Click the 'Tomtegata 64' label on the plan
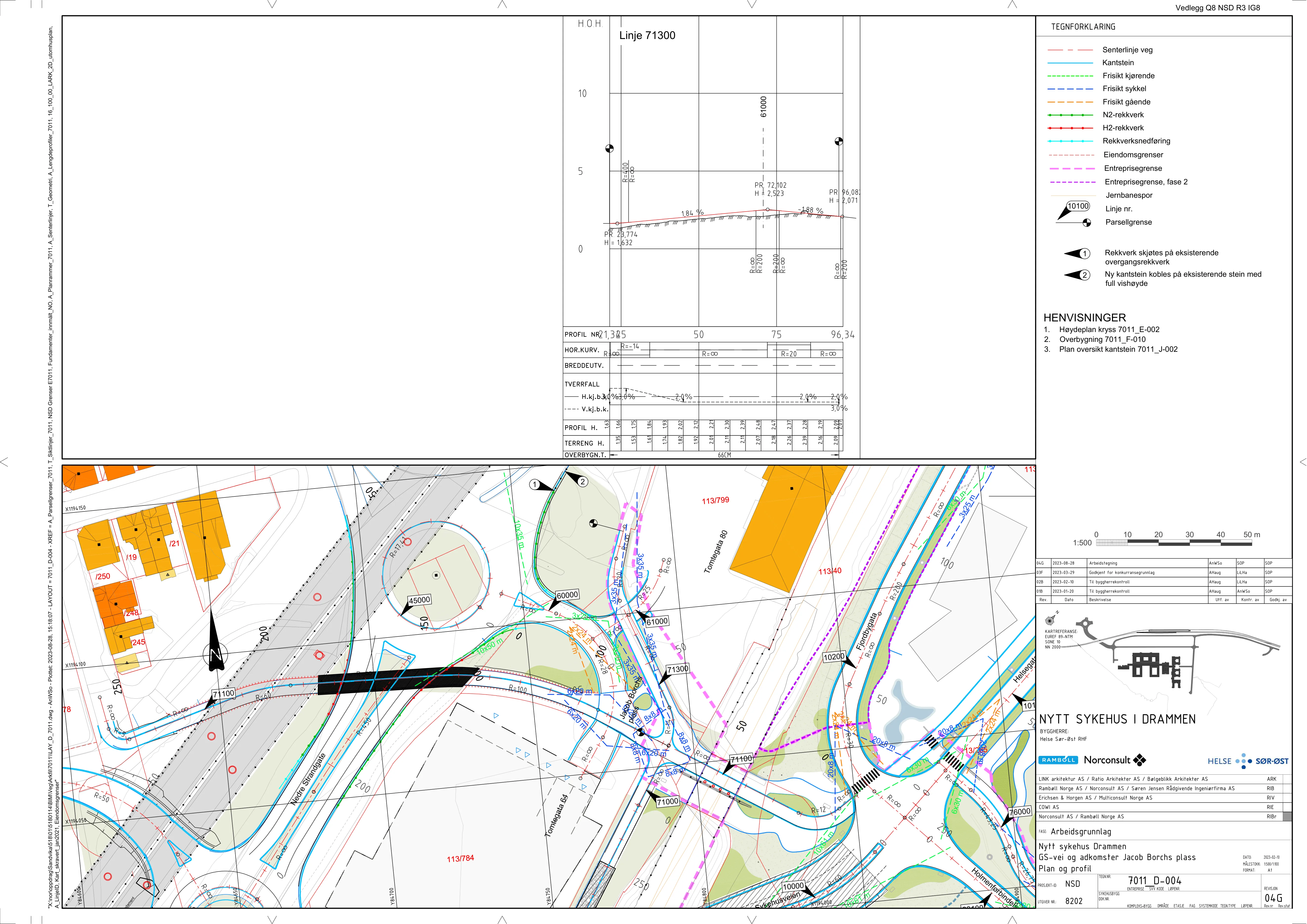 click(556, 816)
